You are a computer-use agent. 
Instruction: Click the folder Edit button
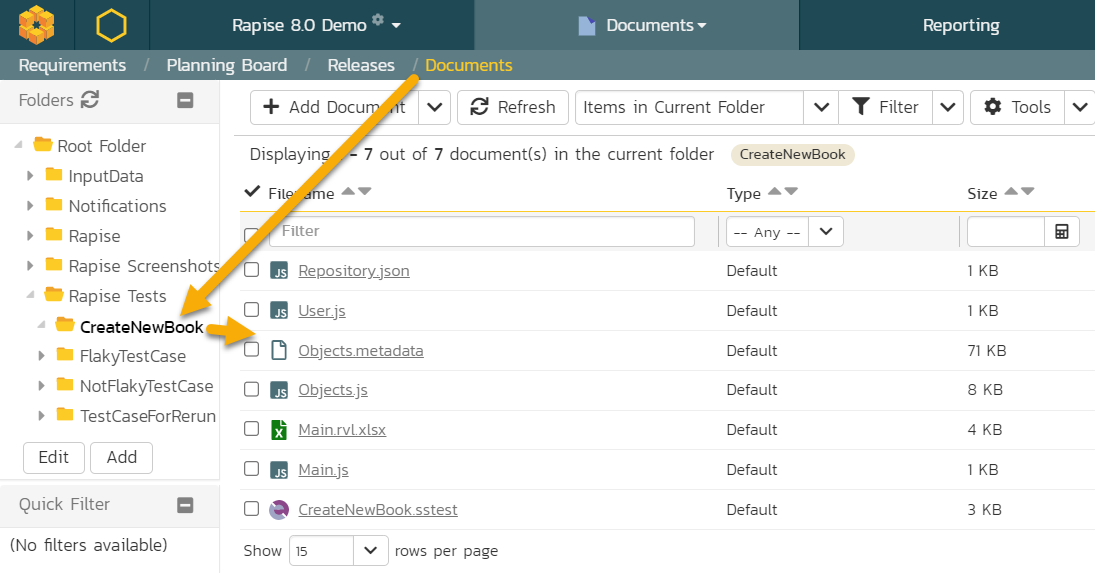(x=54, y=458)
